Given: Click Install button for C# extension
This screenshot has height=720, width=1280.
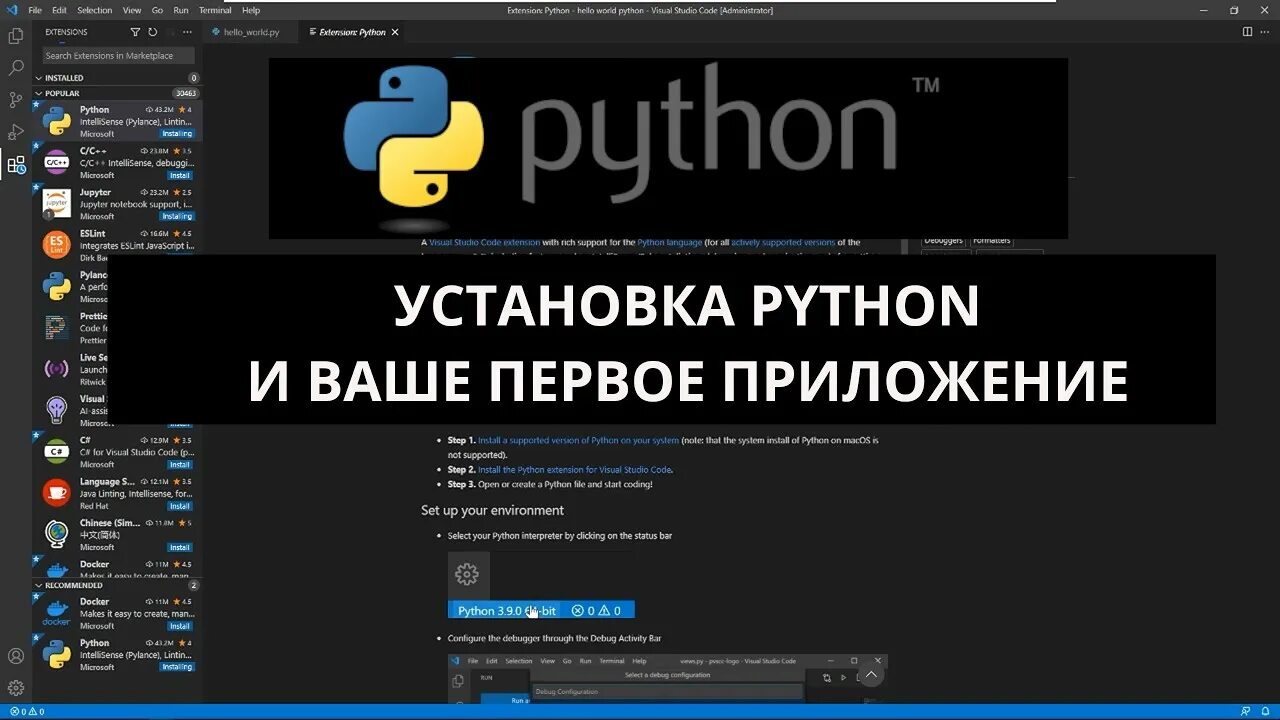Looking at the screenshot, I should tap(180, 465).
